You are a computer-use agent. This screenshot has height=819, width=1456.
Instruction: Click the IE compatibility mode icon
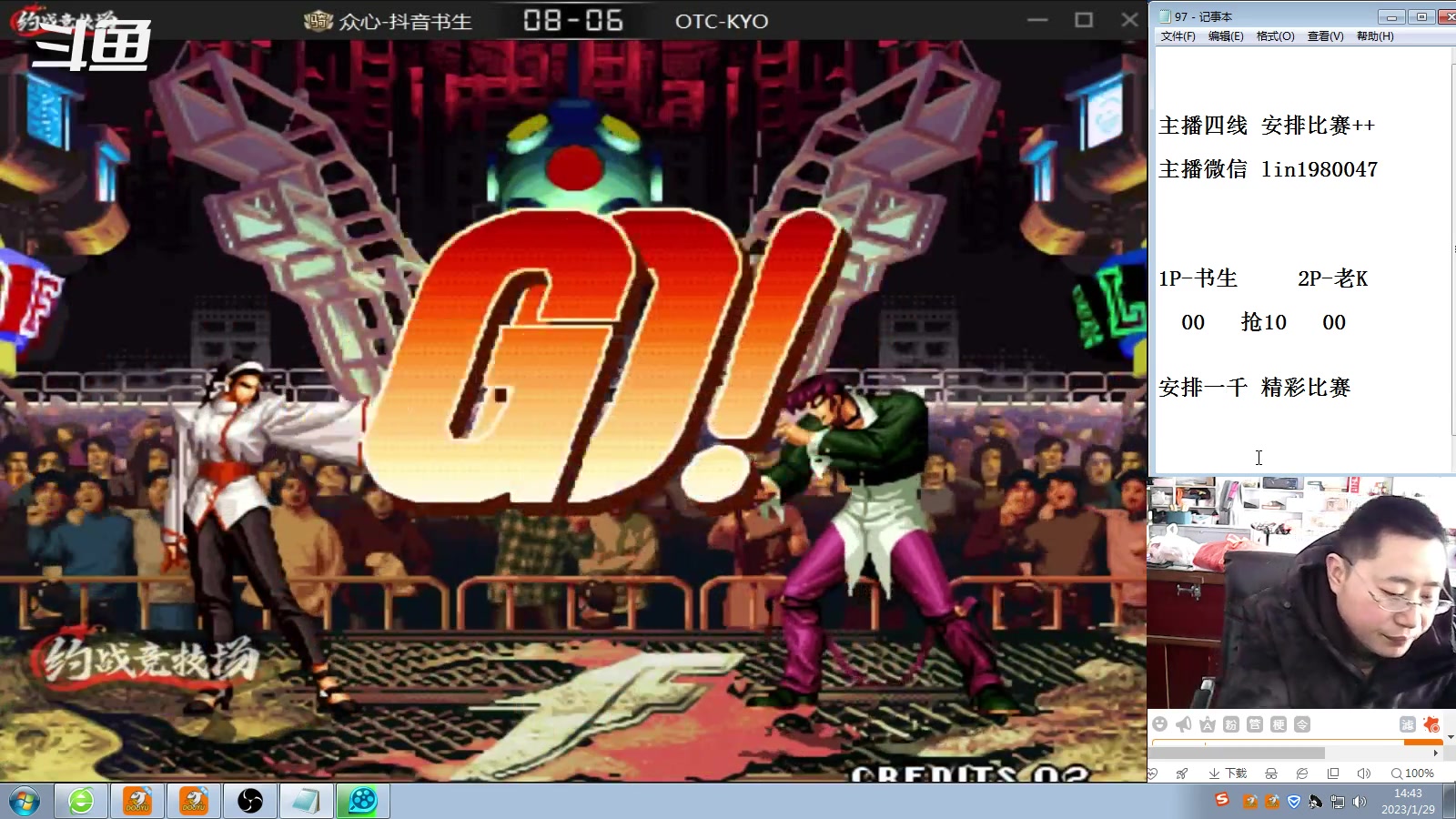[x=1302, y=773]
